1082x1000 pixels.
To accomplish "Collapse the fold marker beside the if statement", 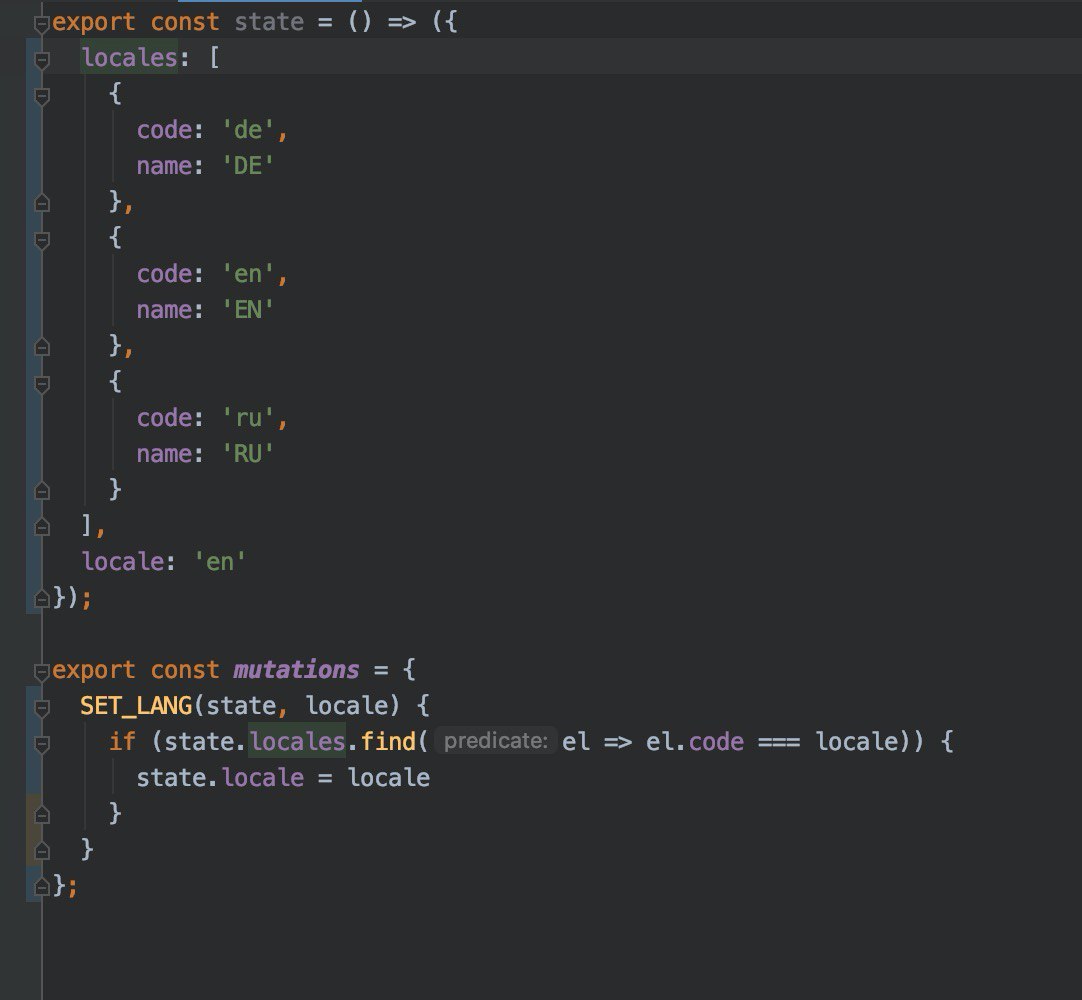I will (42, 743).
